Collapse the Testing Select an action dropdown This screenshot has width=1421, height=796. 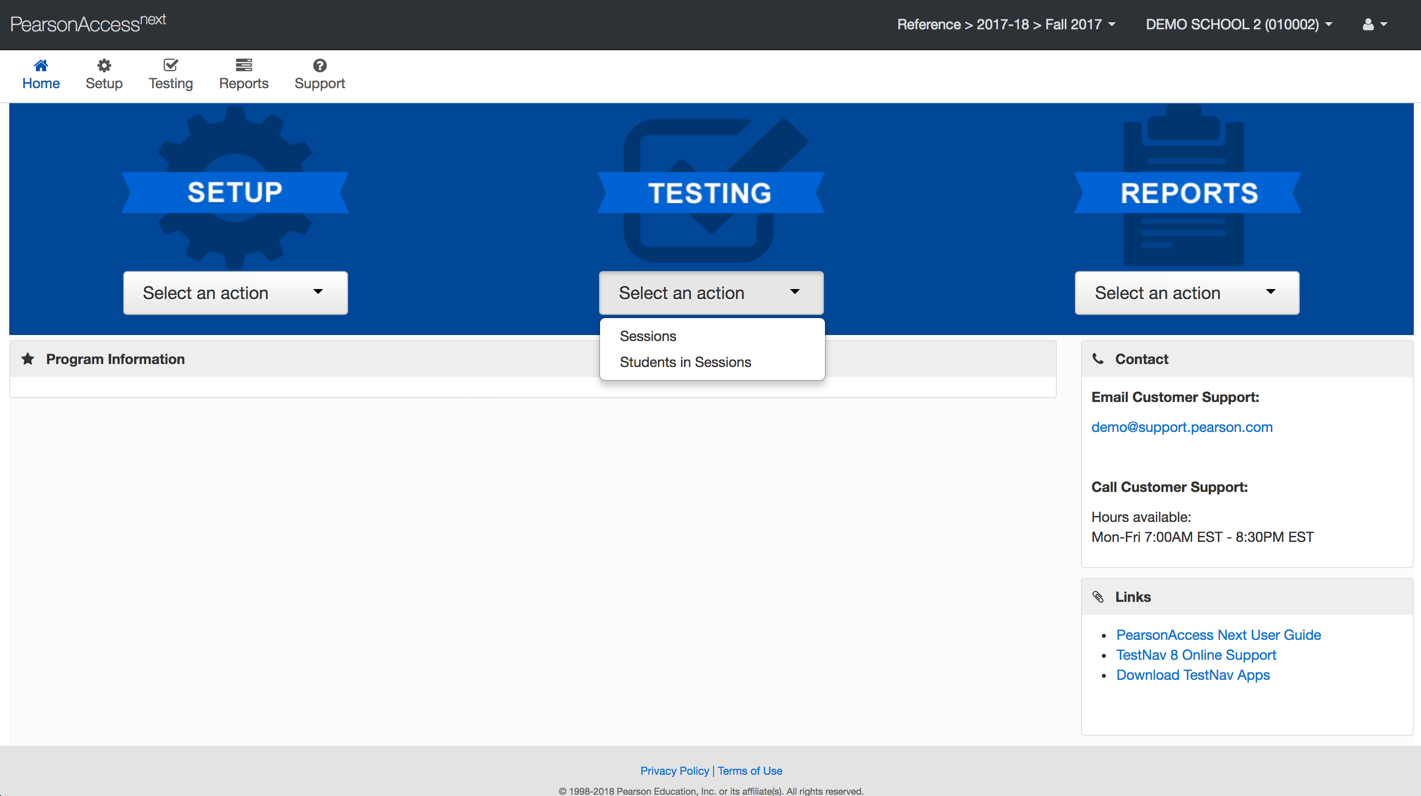tap(711, 293)
